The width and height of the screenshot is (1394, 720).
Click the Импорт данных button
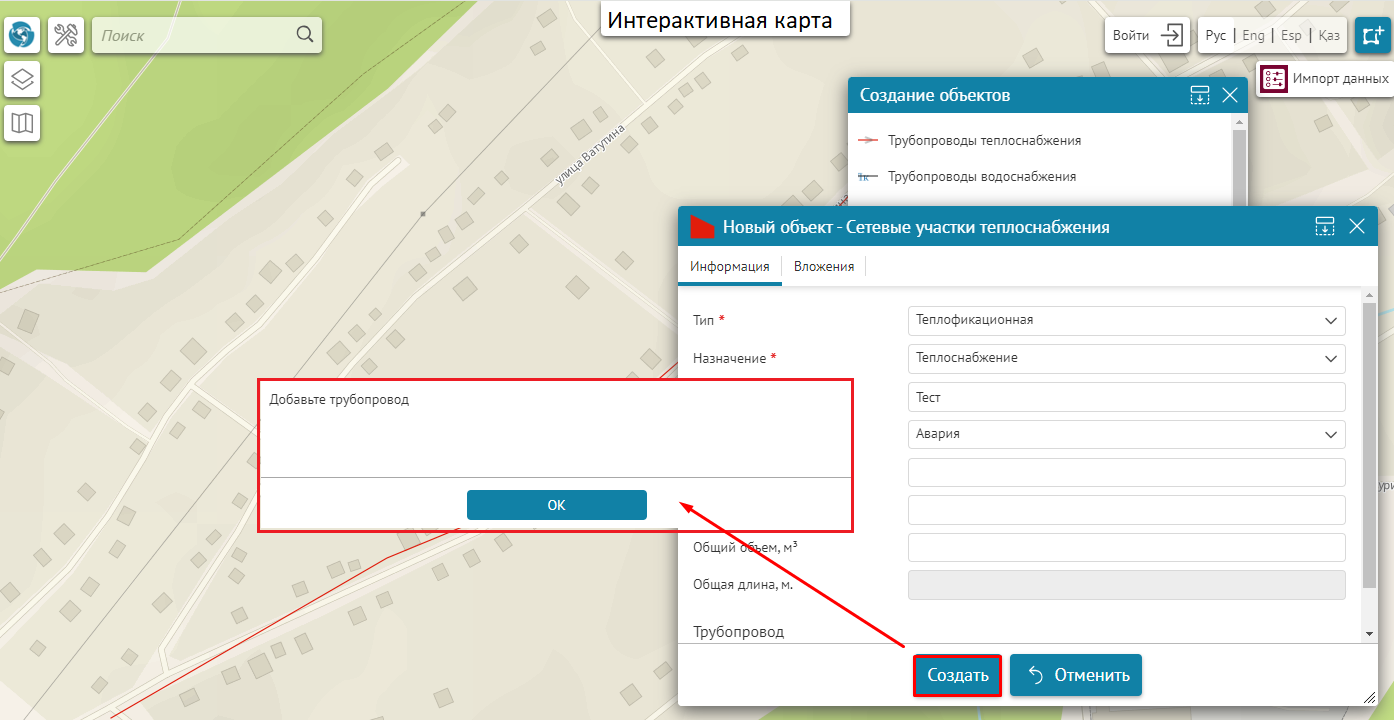coord(1325,79)
